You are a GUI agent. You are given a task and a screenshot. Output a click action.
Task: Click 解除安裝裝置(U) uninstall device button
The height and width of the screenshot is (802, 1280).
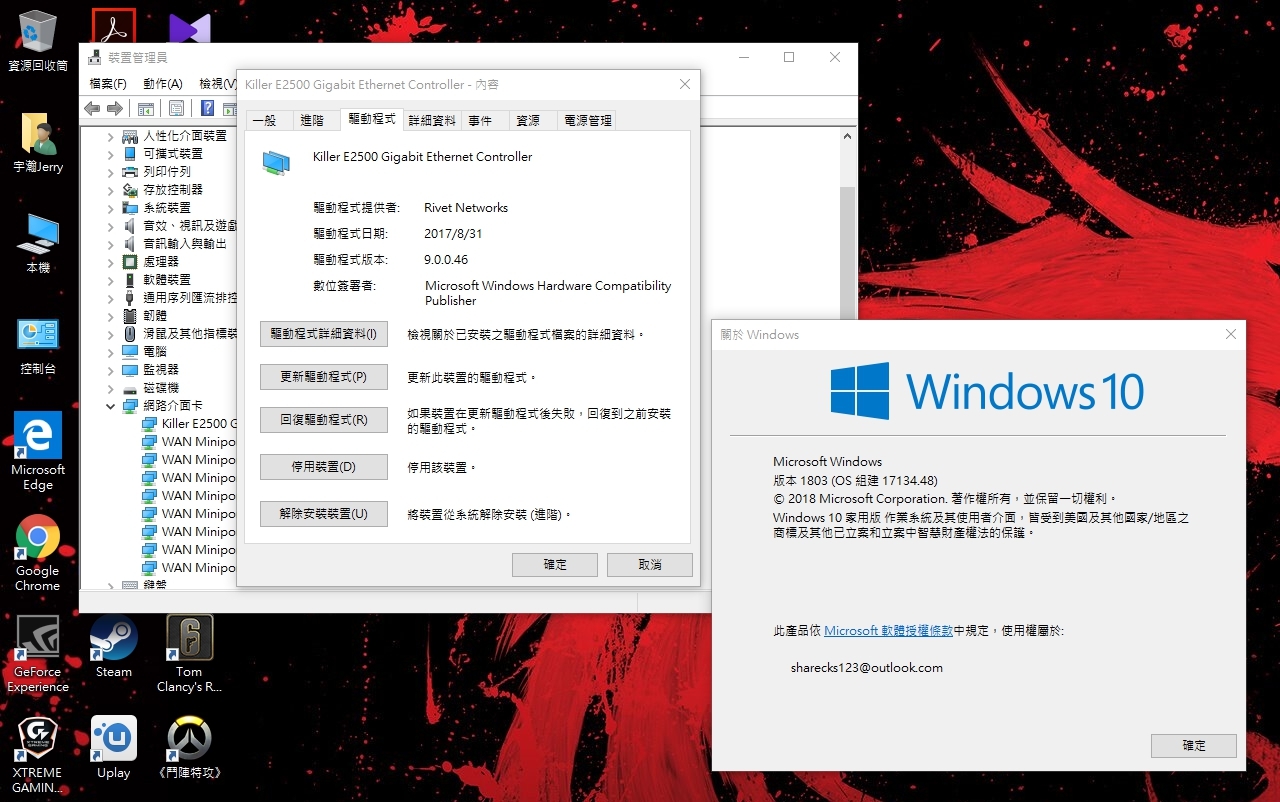[324, 514]
